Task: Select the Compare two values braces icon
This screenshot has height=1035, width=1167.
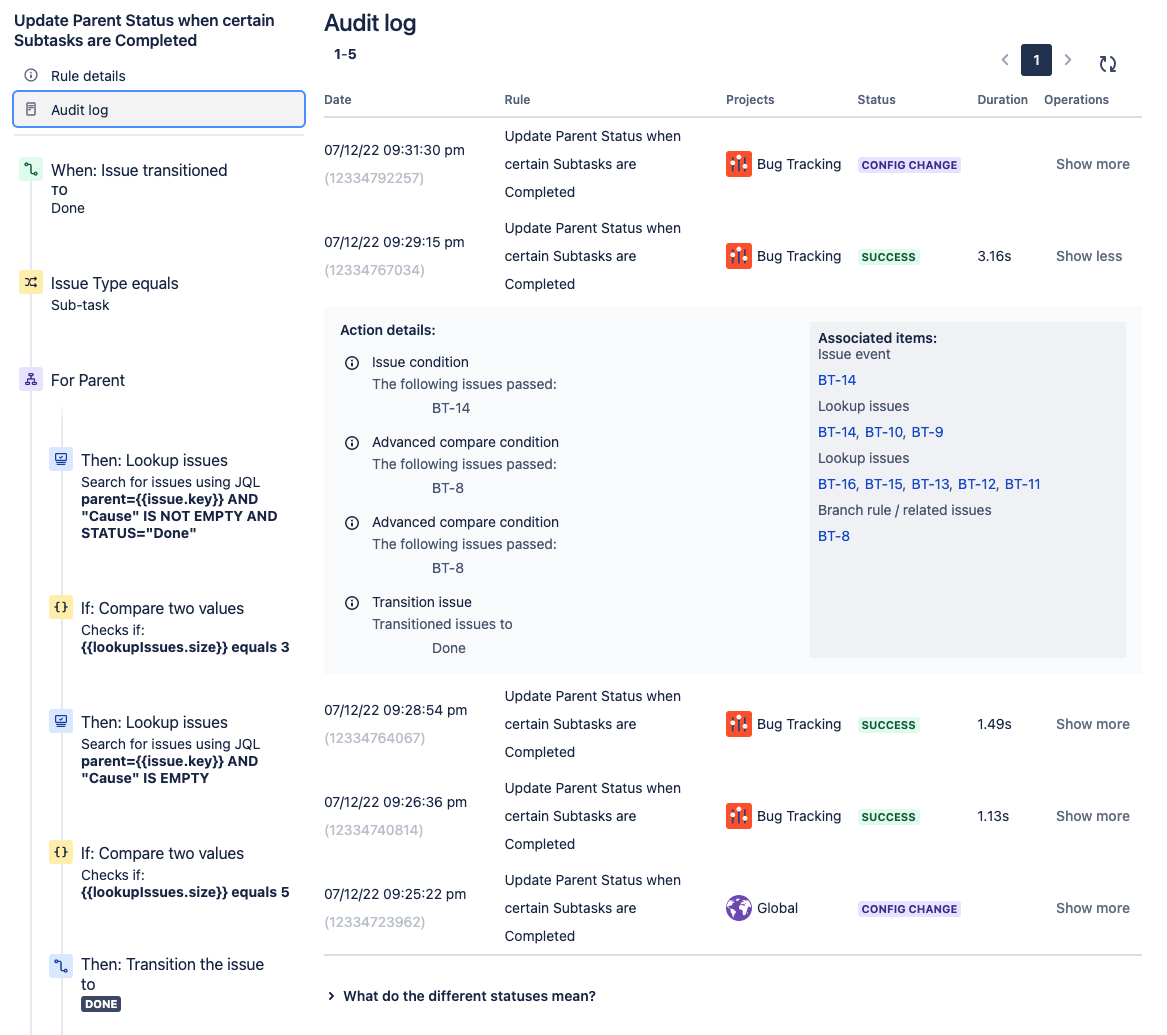Action: 60,608
